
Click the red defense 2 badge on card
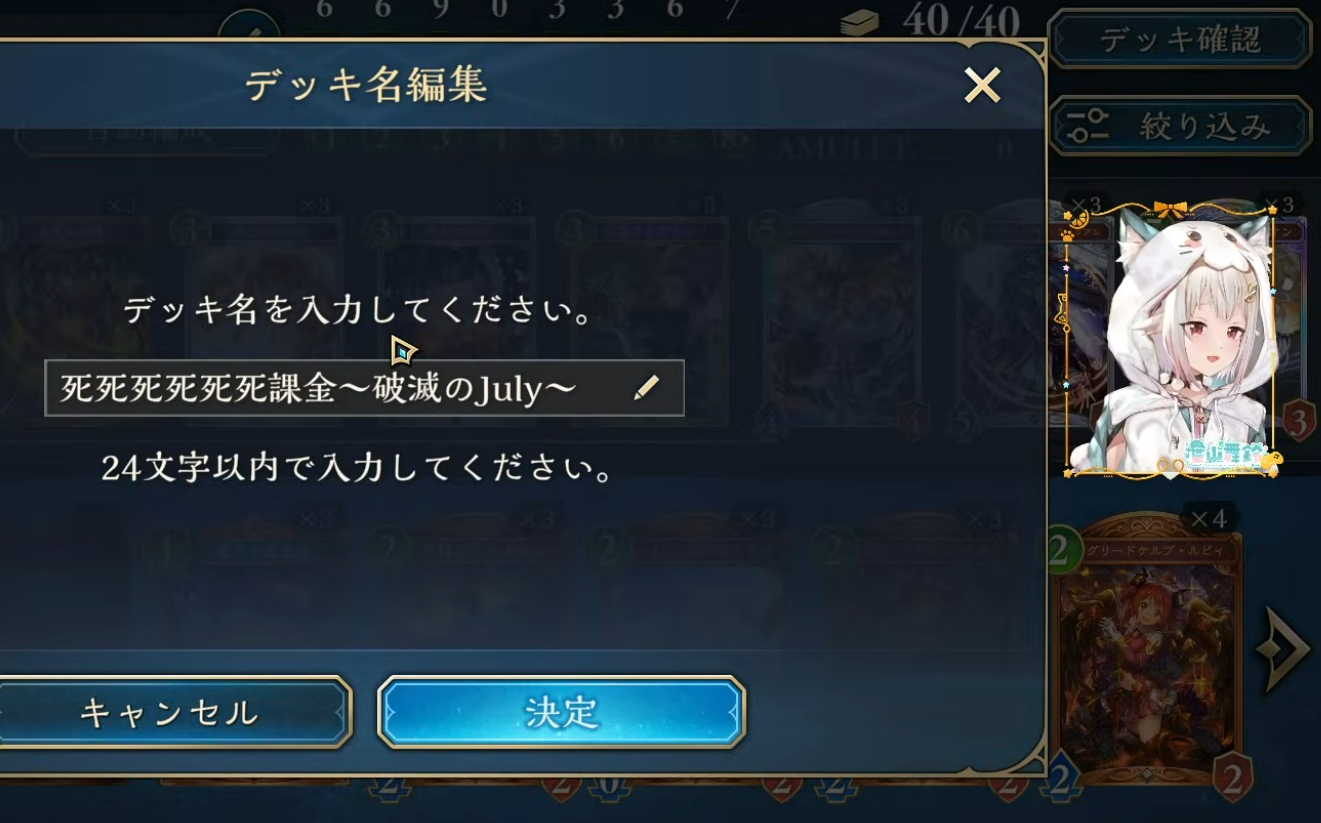1233,776
